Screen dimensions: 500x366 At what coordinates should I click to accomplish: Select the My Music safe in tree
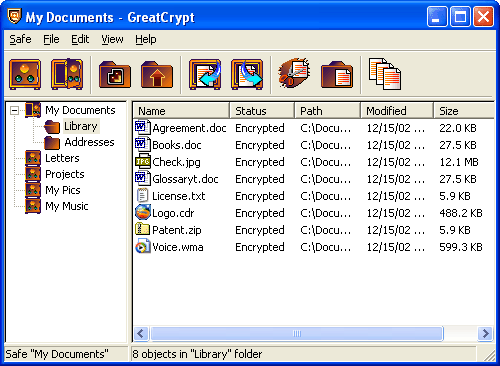(x=67, y=206)
